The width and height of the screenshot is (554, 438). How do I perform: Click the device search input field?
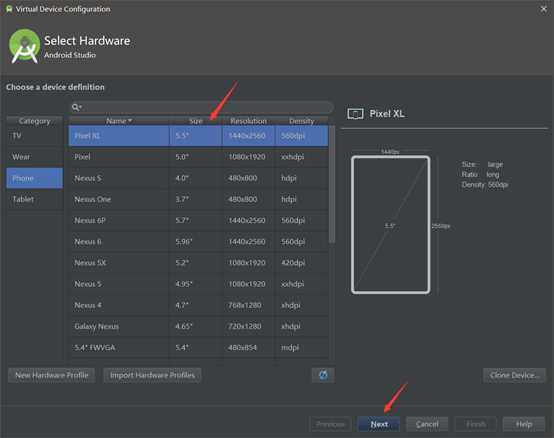click(201, 107)
